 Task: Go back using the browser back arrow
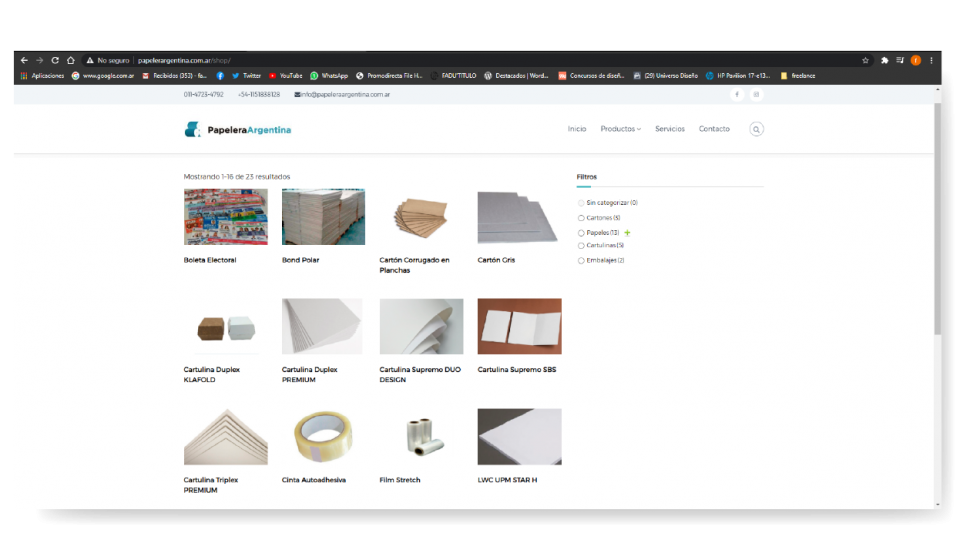(24, 60)
